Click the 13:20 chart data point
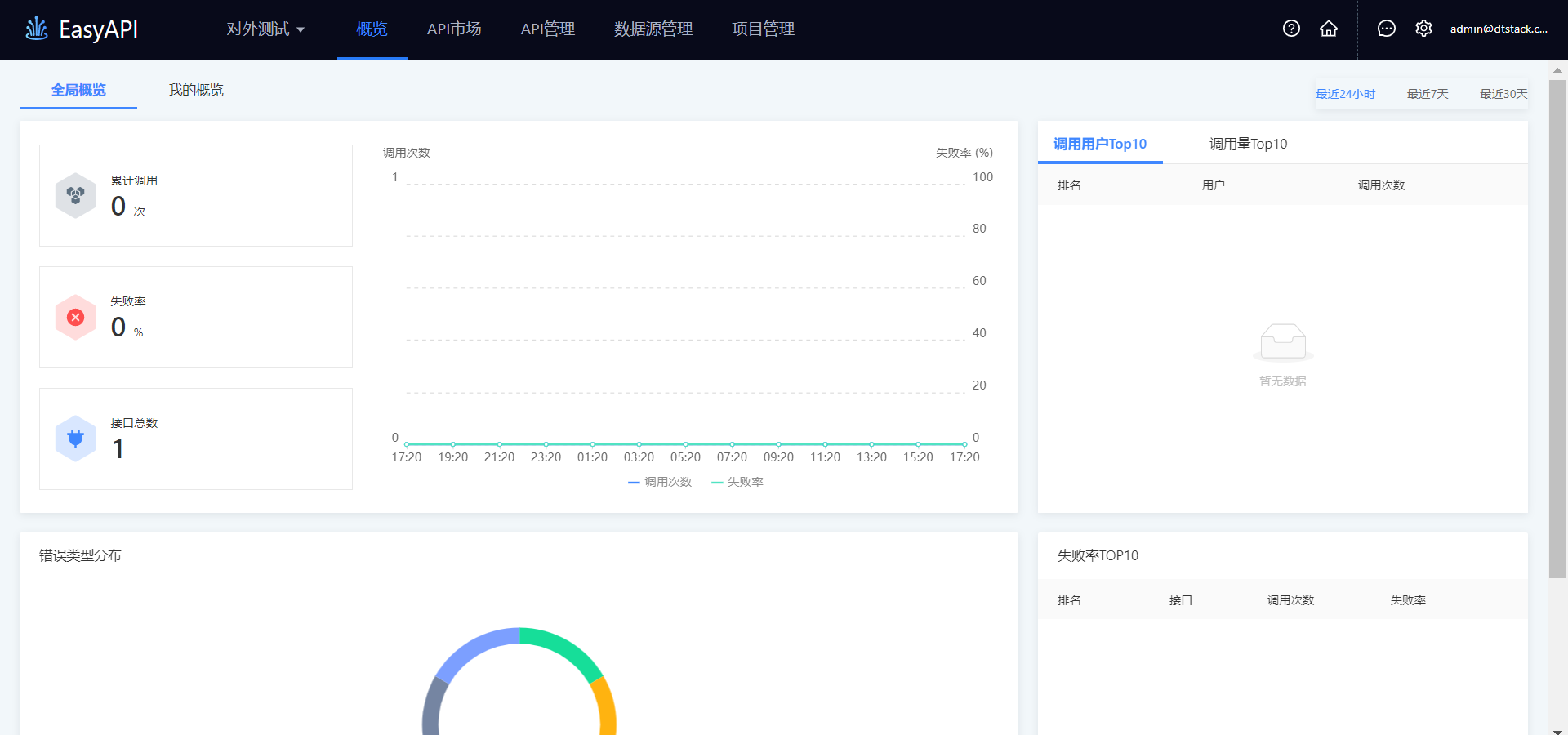 [x=871, y=444]
